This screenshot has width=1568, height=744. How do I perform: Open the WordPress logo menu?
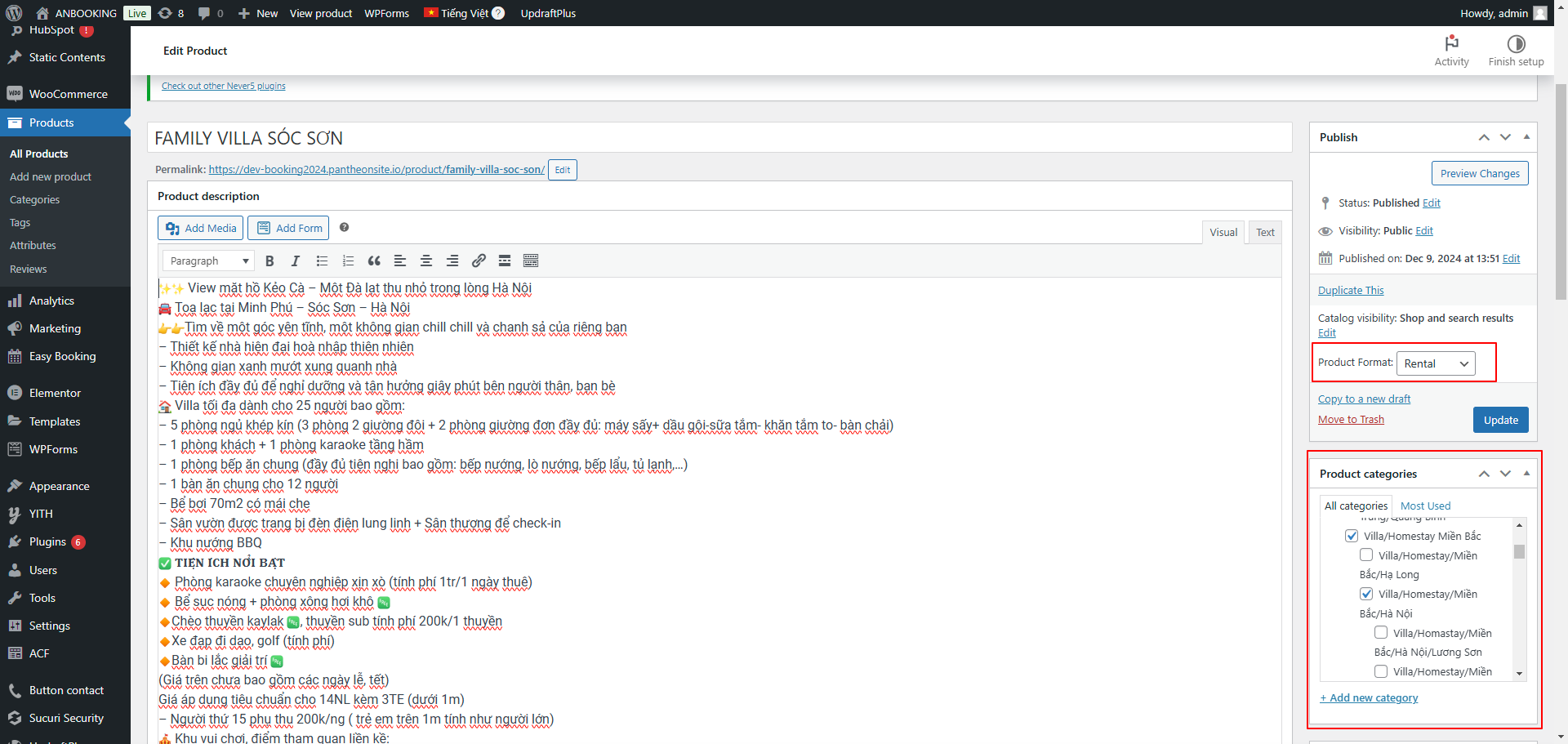coord(14,13)
